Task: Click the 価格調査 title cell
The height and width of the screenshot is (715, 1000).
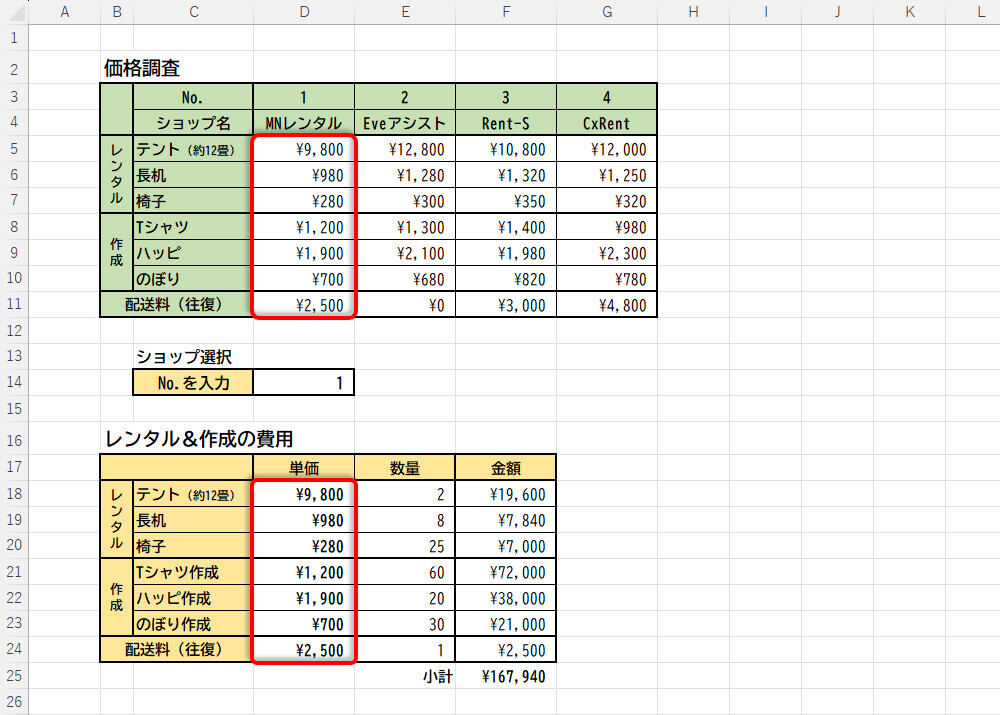Action: tap(142, 68)
